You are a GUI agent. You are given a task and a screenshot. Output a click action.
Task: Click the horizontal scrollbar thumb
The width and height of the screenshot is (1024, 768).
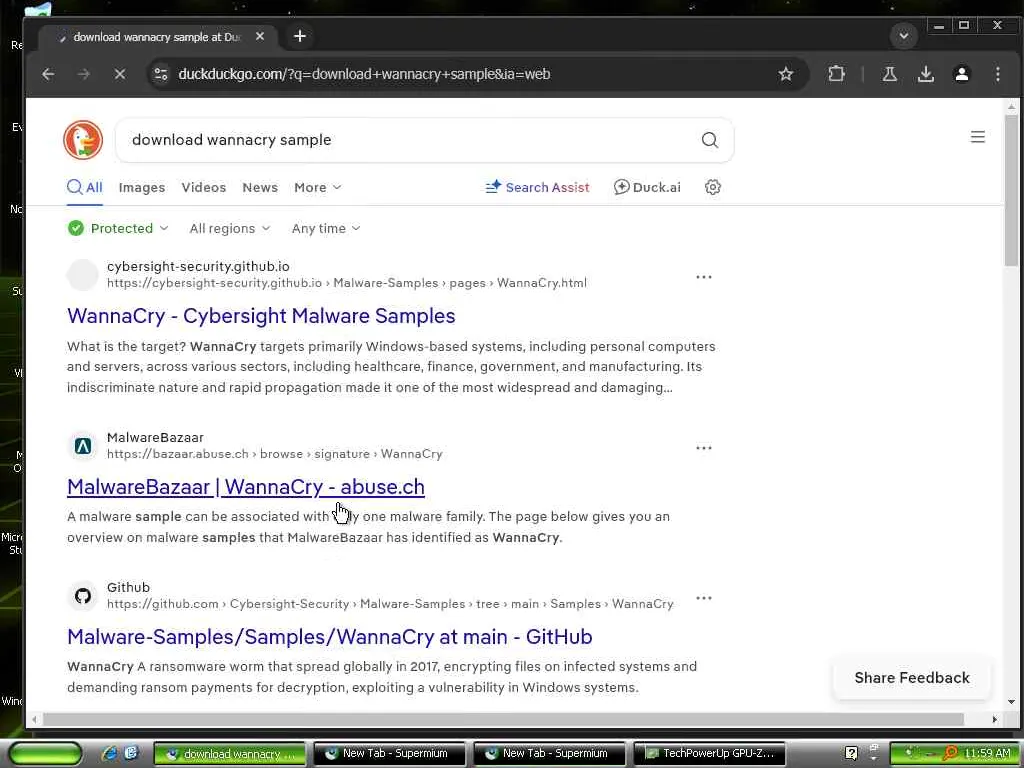point(503,719)
